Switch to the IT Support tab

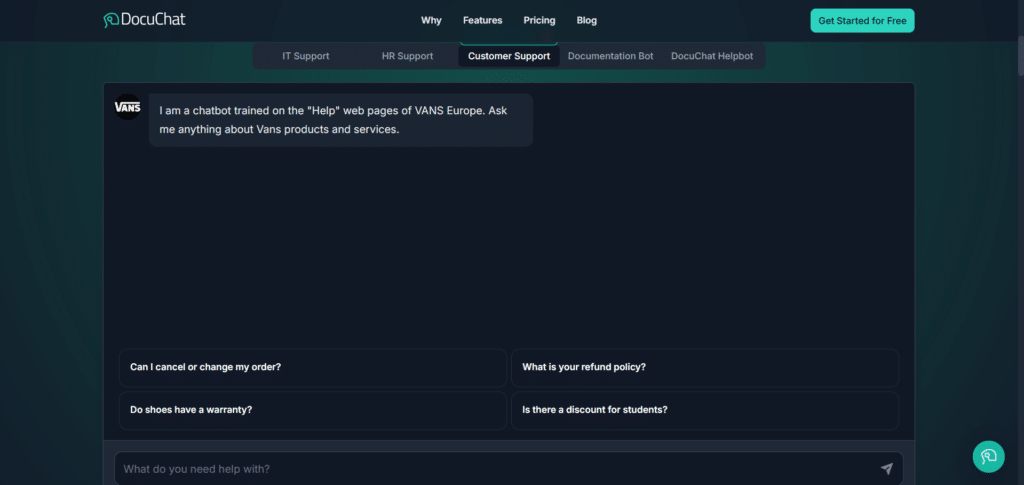[305, 56]
